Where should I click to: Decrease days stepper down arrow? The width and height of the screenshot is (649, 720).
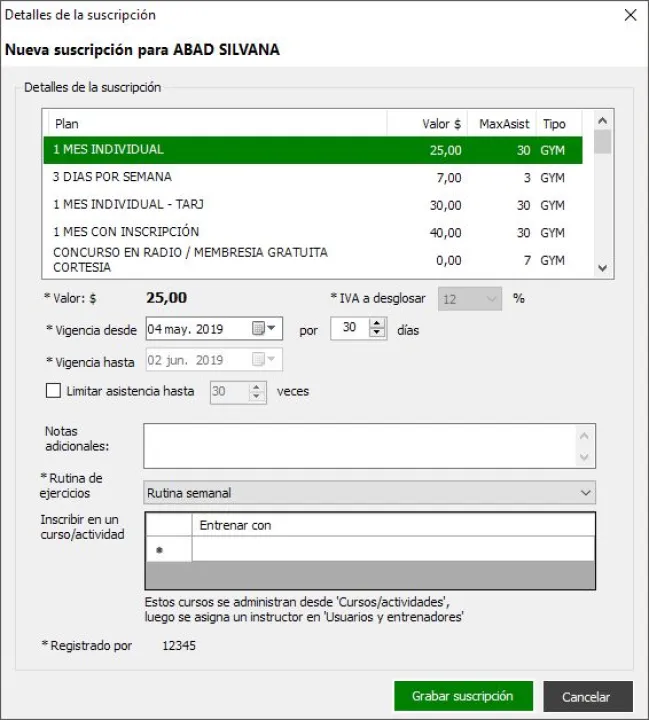377,335
